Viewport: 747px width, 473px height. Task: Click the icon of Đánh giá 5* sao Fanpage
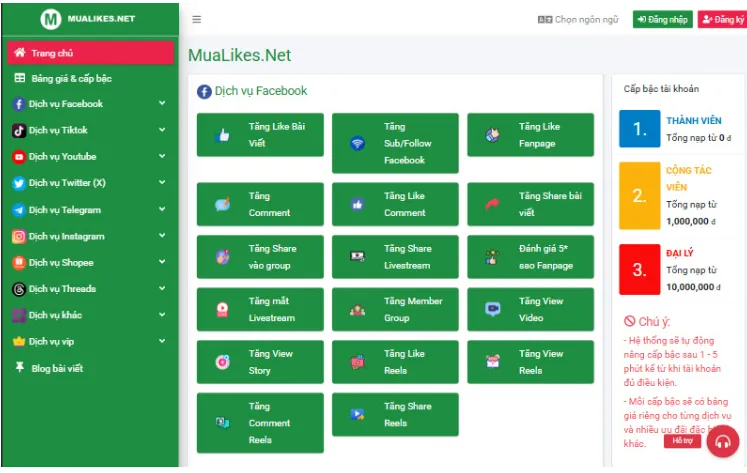tap(492, 257)
